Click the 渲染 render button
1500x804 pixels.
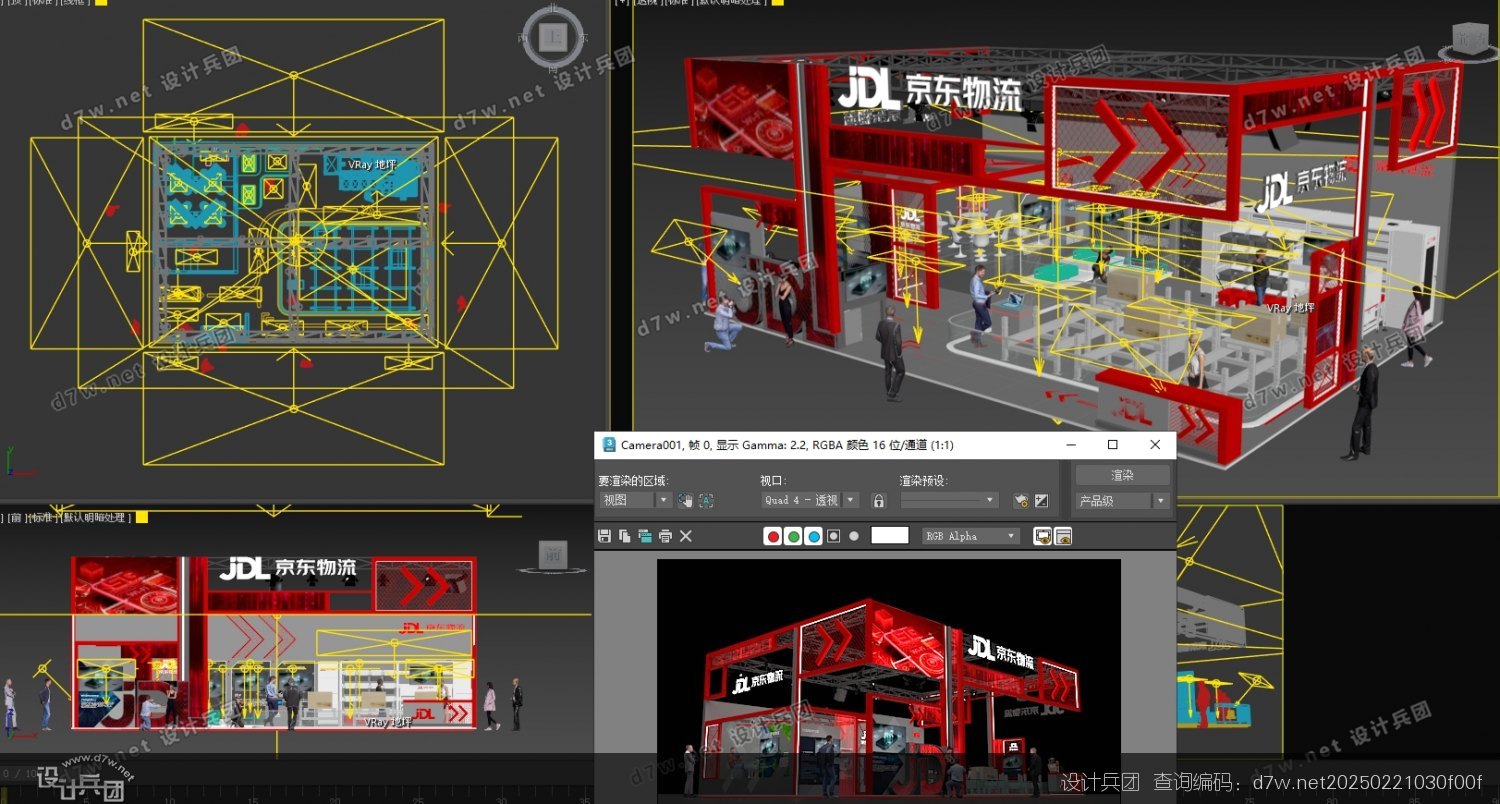1122,475
